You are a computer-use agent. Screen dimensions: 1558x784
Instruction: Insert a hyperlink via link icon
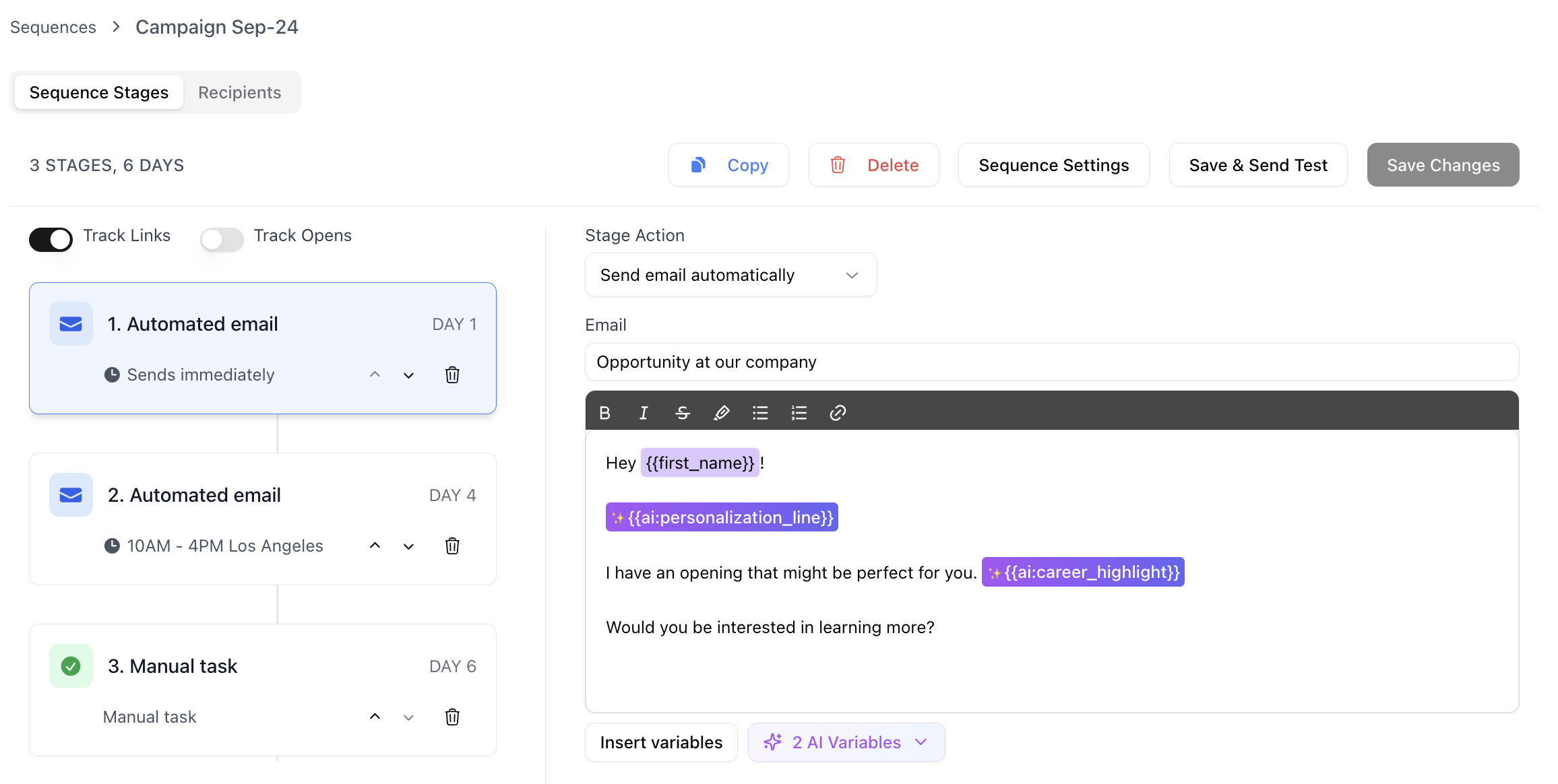tap(838, 413)
